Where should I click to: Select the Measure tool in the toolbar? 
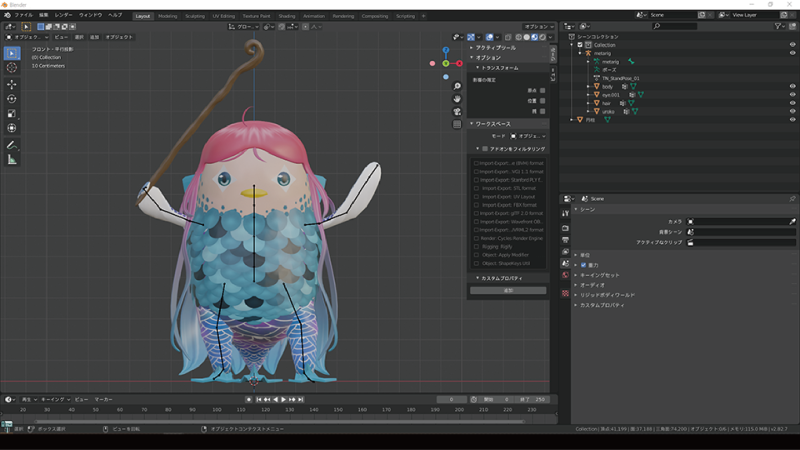point(12,160)
